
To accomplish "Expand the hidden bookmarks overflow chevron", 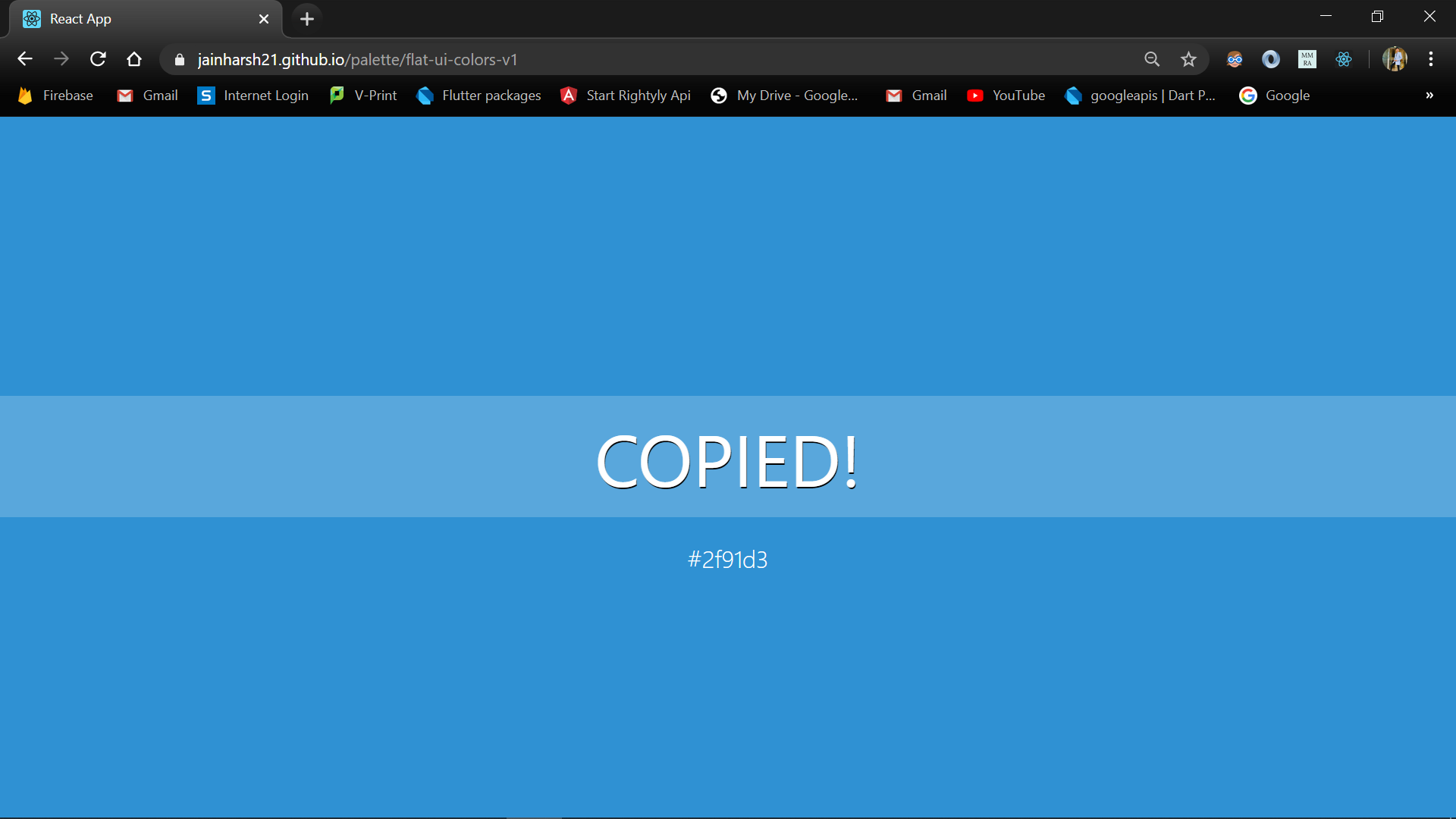I will [1429, 96].
